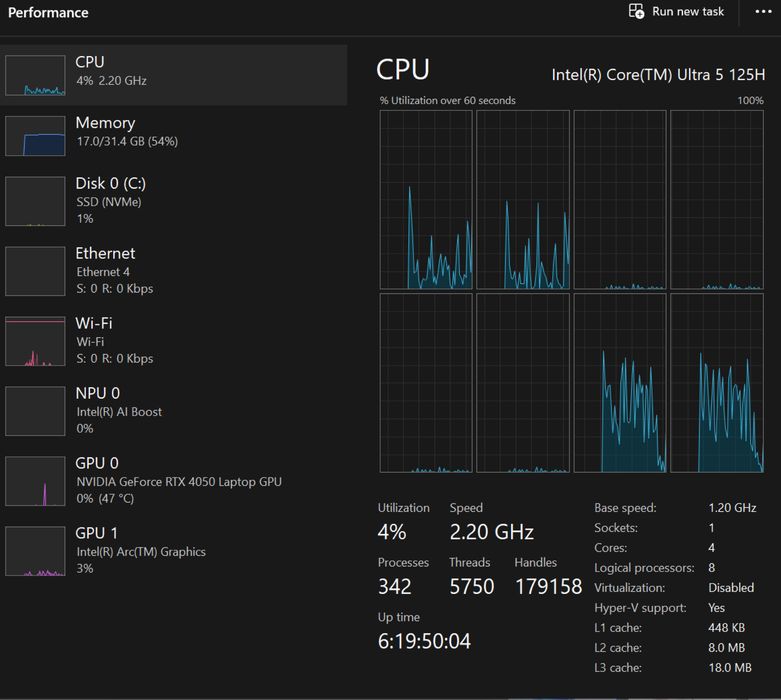Image resolution: width=781 pixels, height=700 pixels.
Task: Click the L2 cache 8.0 MB value
Action: (x=726, y=648)
